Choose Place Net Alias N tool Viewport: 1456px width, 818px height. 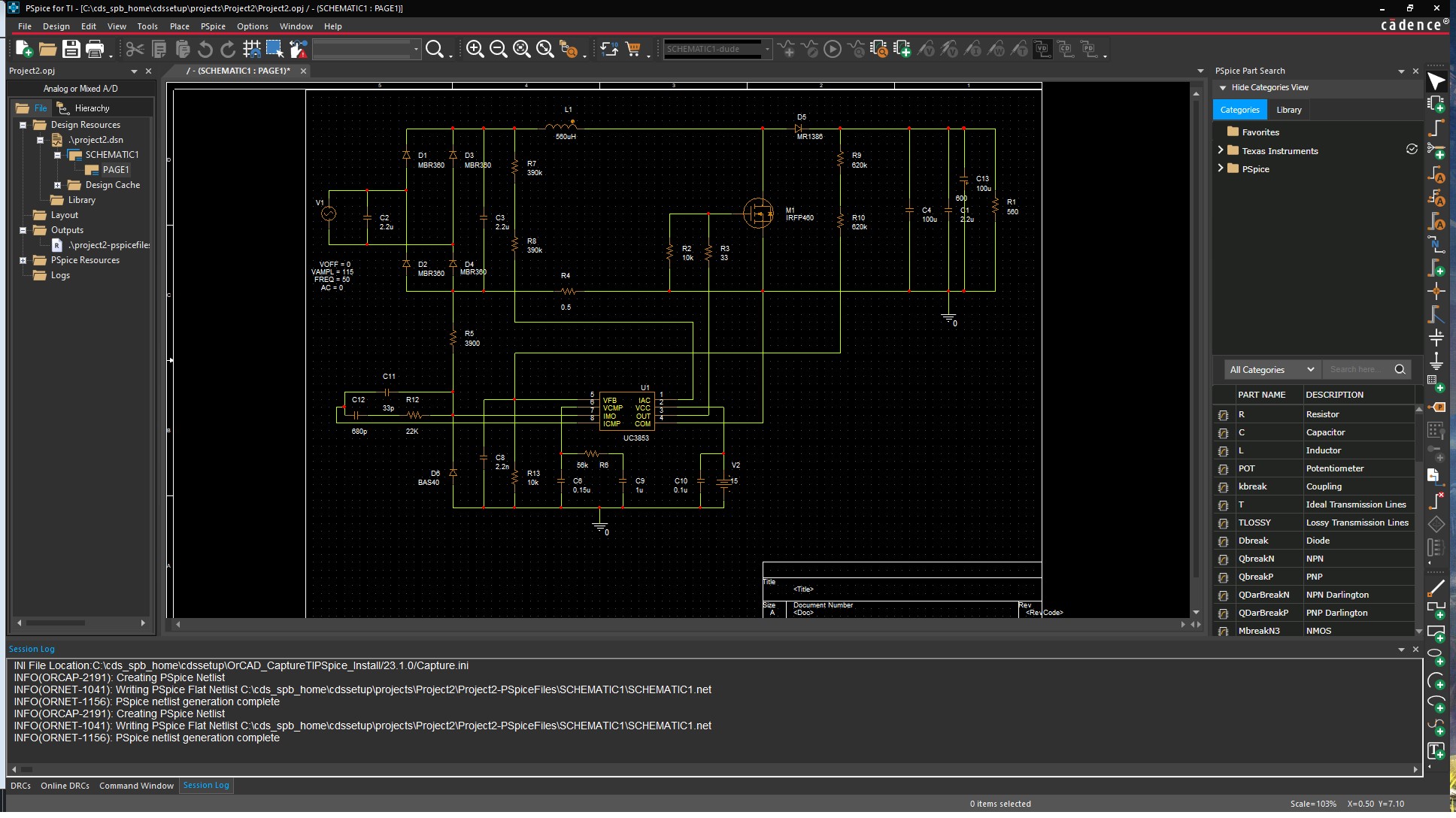point(1436,244)
